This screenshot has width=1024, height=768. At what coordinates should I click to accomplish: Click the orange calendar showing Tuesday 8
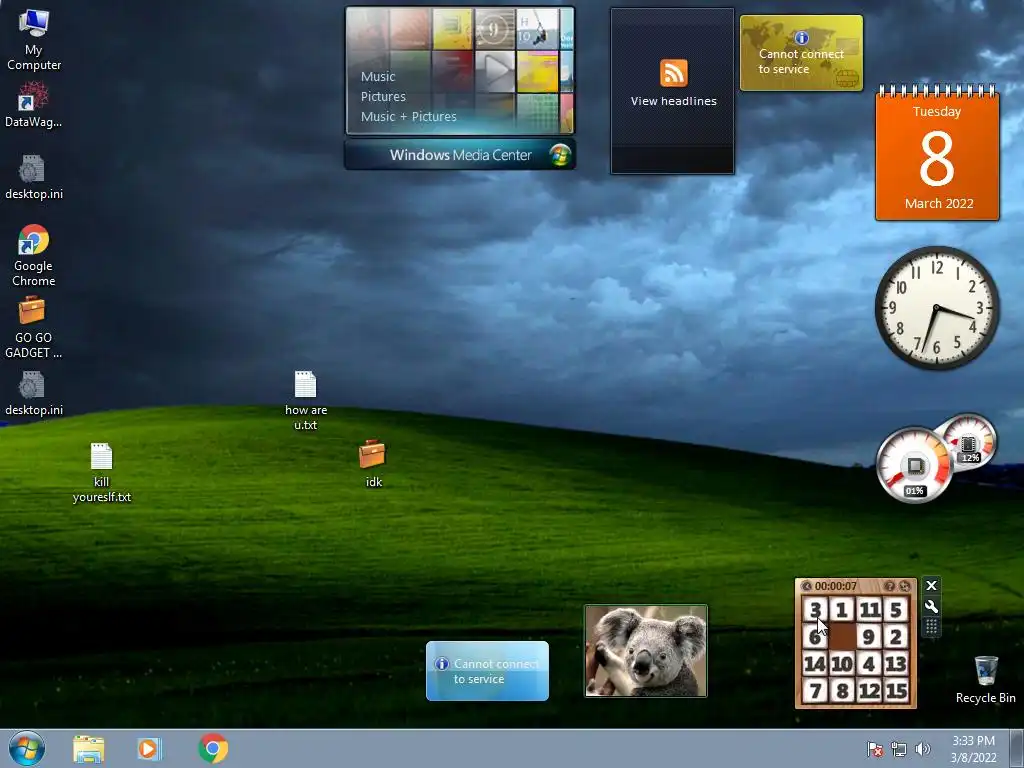[937, 154]
